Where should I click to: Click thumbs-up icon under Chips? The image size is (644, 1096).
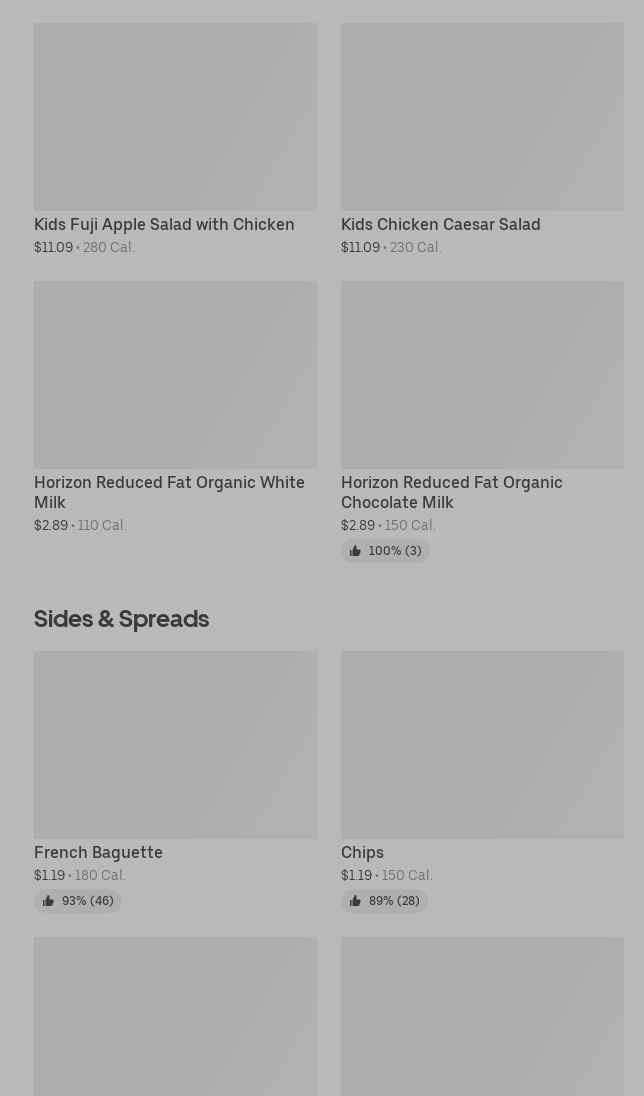coord(355,901)
